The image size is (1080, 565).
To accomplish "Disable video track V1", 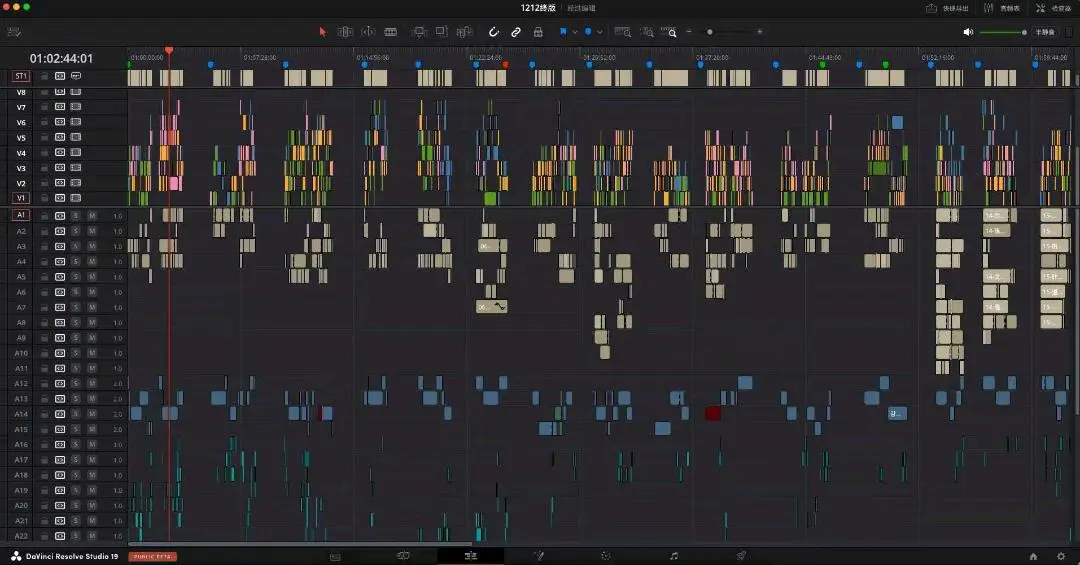I will [76, 198].
